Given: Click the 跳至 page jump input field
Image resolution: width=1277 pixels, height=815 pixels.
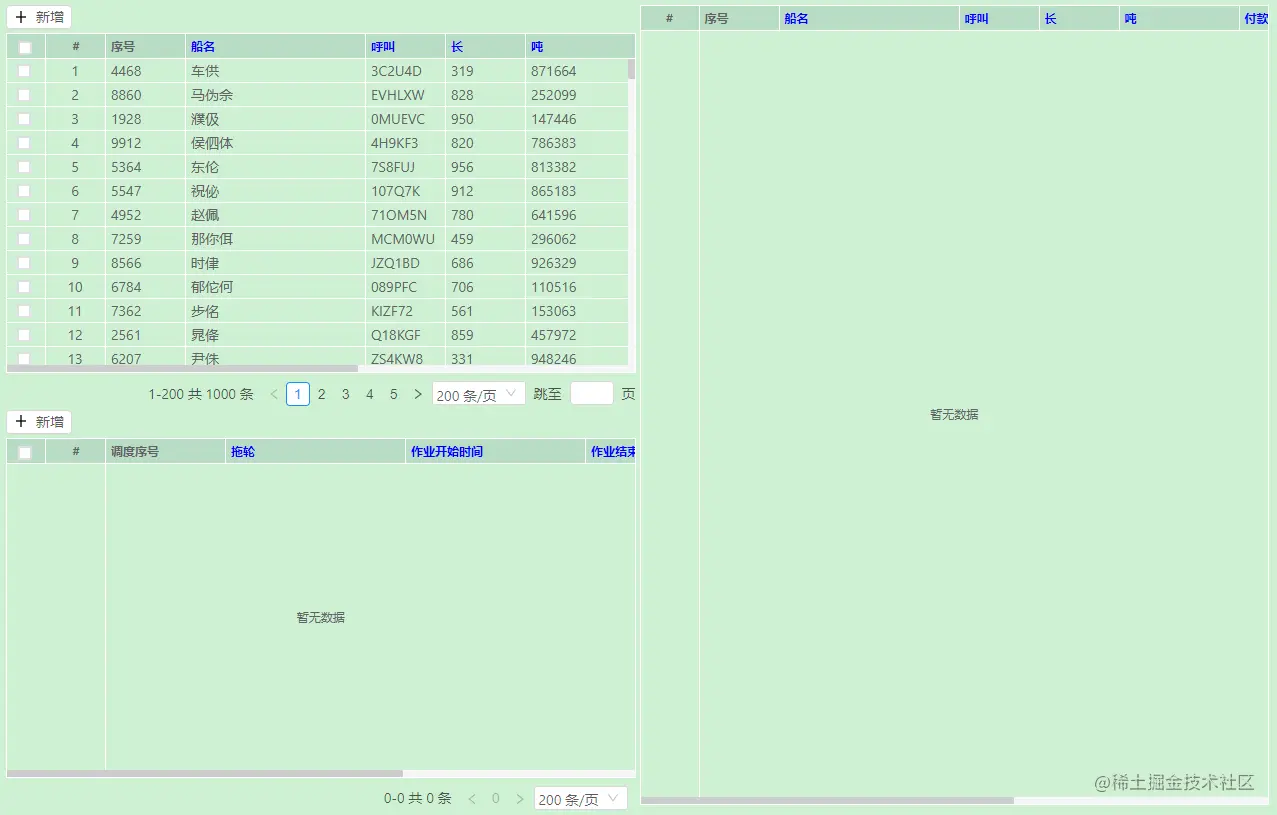Looking at the screenshot, I should pyautogui.click(x=592, y=394).
